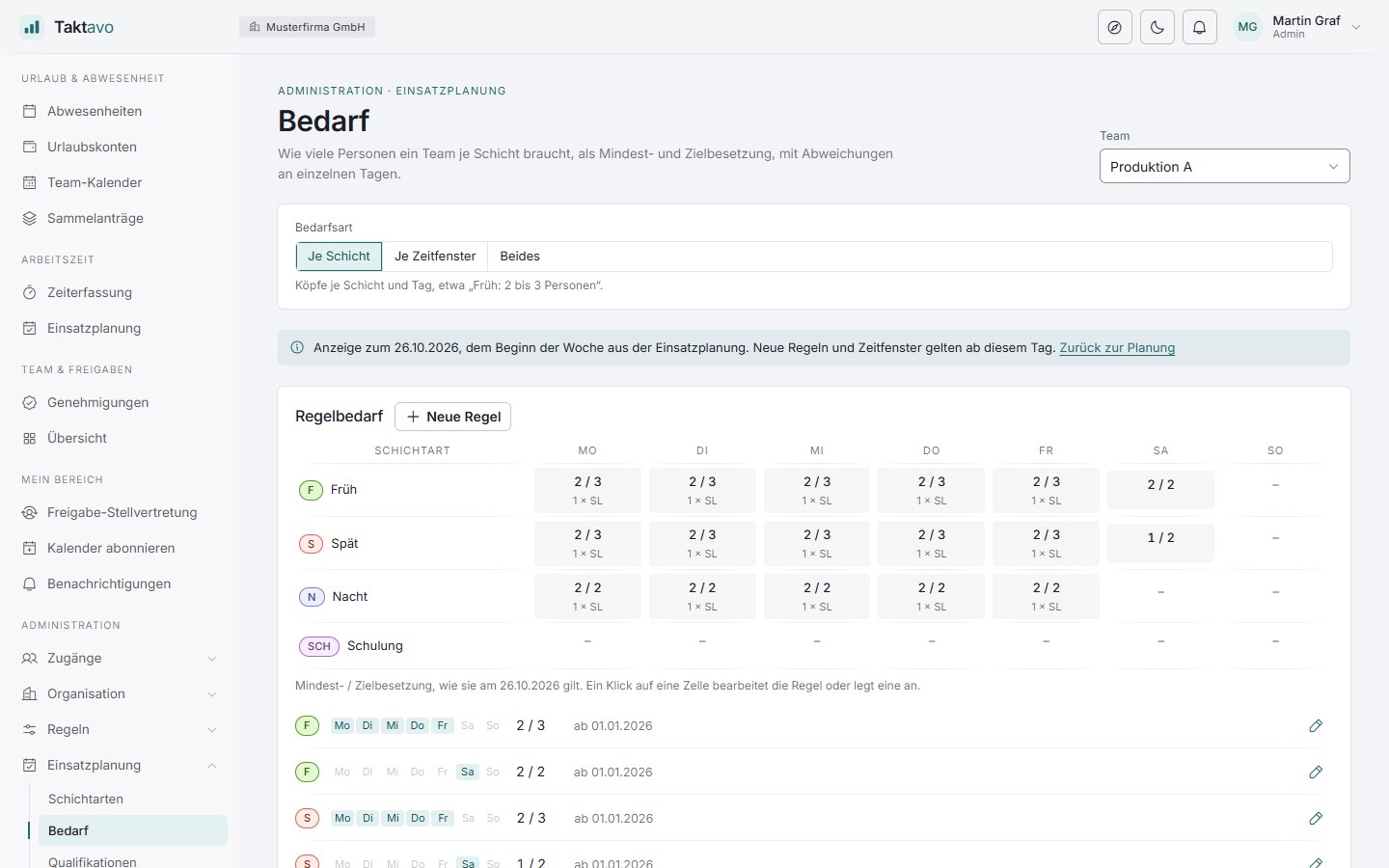Click the Musterfirma GmbH company badge
This screenshot has width=1389, height=868.
[x=307, y=27]
